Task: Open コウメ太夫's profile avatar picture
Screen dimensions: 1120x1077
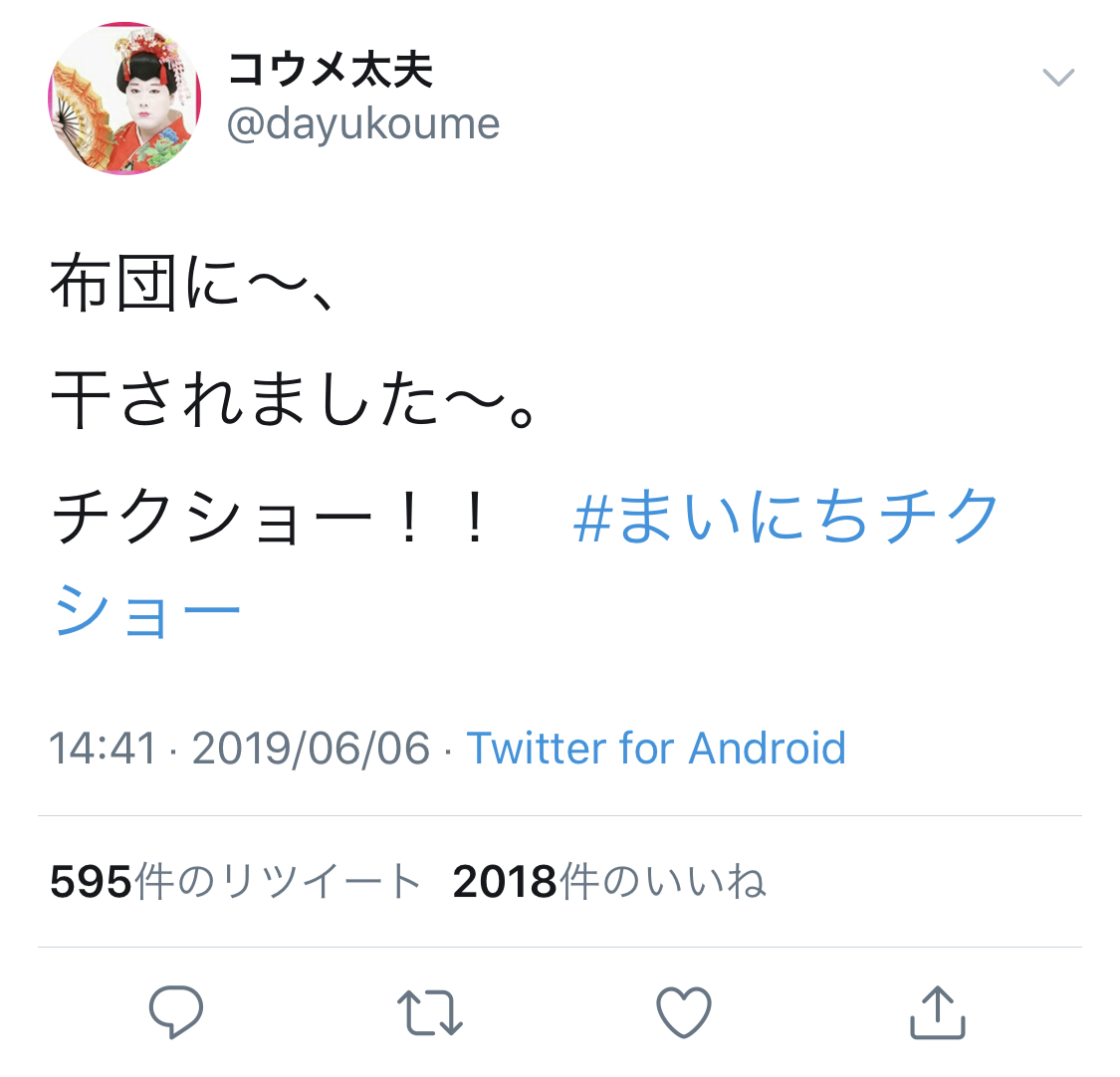Action: click(x=125, y=98)
